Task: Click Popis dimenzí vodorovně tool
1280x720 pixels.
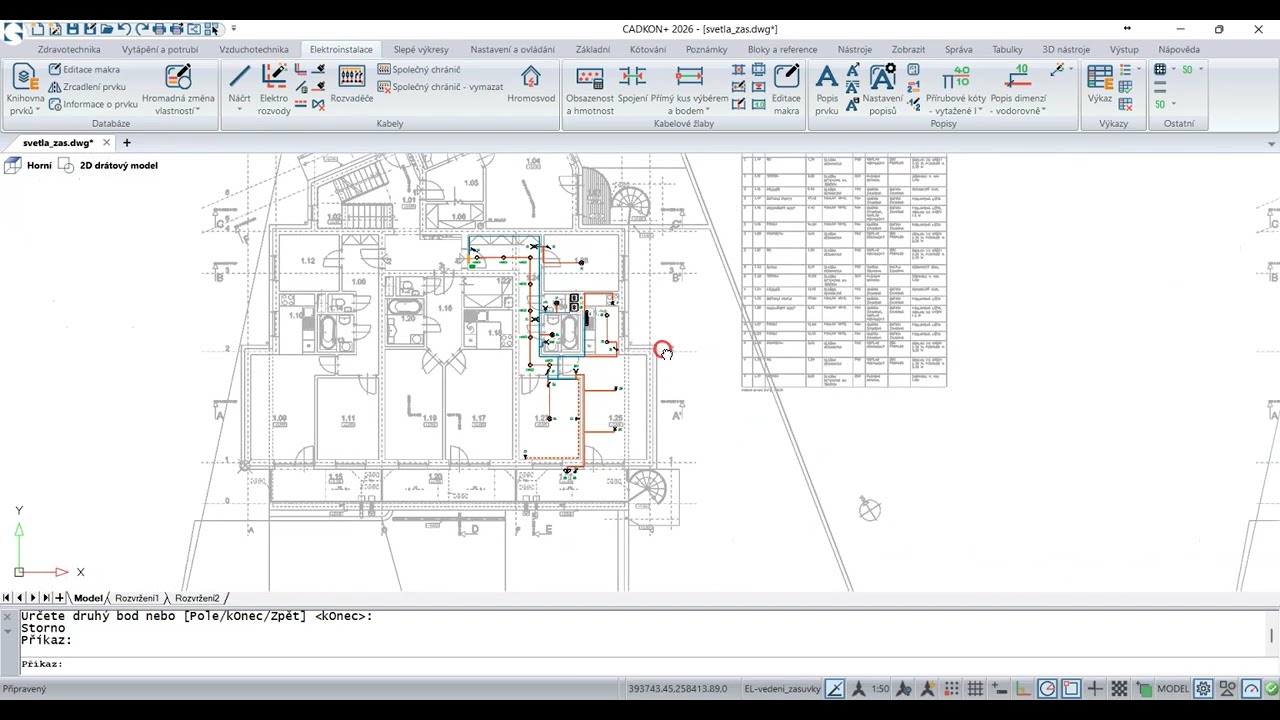Action: tap(1018, 90)
